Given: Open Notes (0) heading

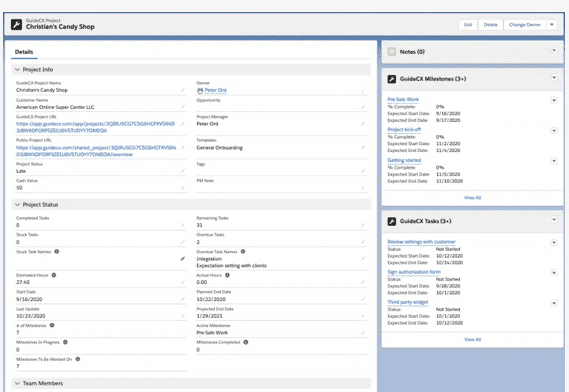Looking at the screenshot, I should pyautogui.click(x=412, y=52).
